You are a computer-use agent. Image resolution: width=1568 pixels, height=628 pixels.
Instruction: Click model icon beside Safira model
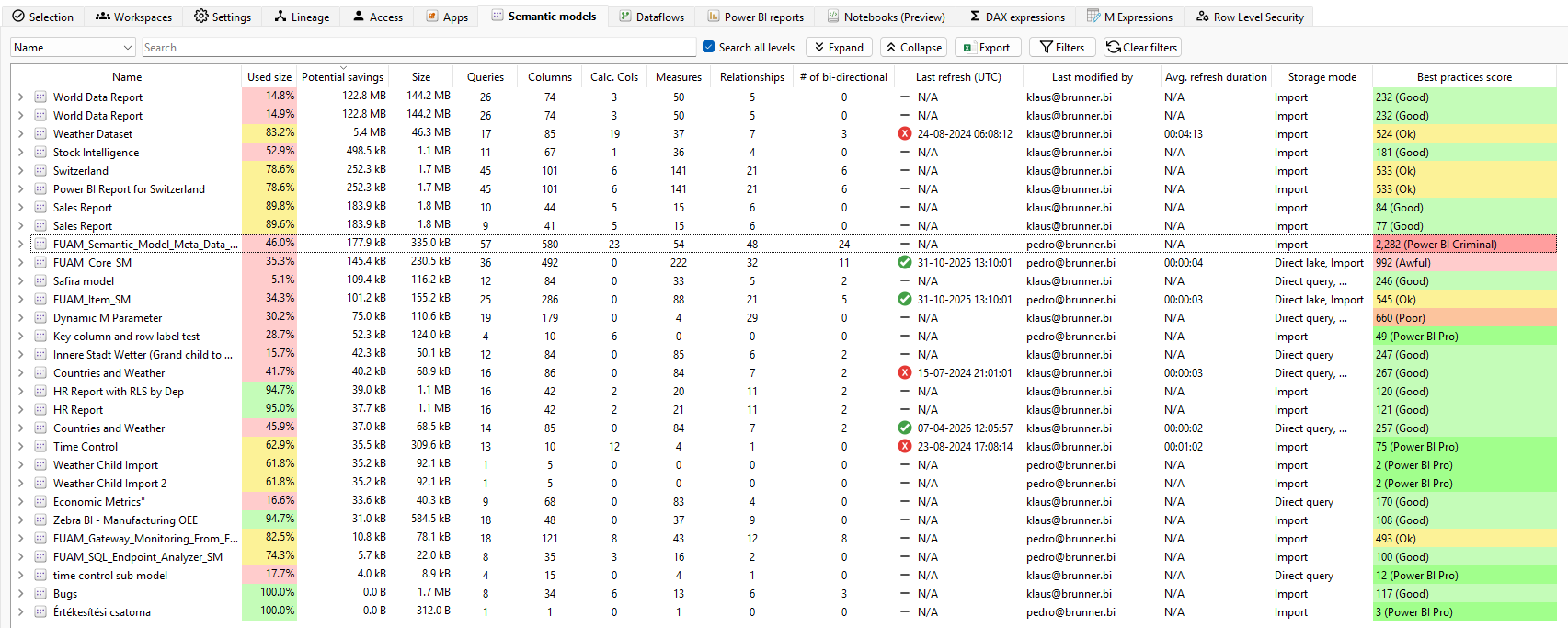[40, 280]
